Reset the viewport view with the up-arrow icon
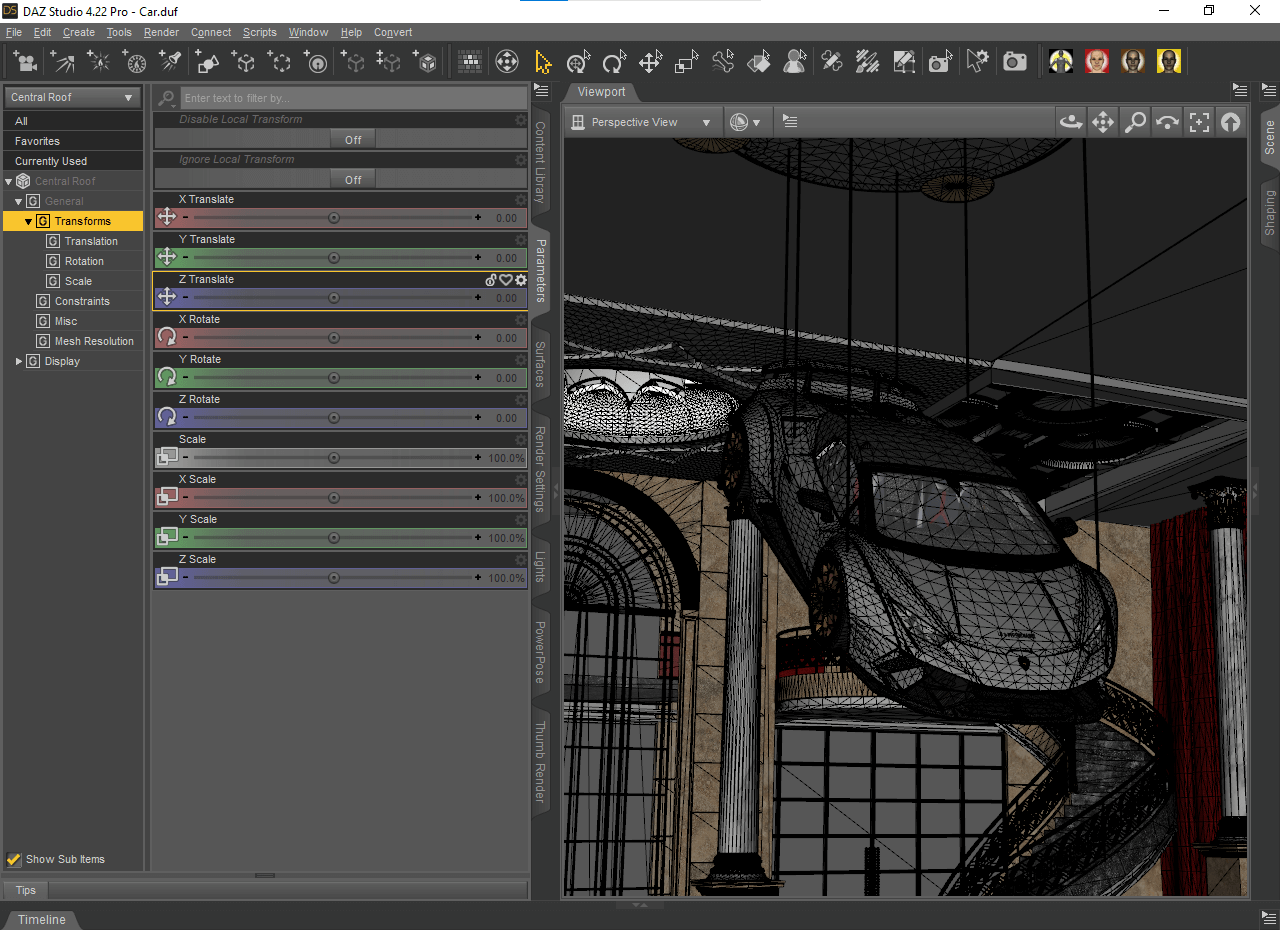Screen dimensions: 1280x930 (x=1231, y=122)
